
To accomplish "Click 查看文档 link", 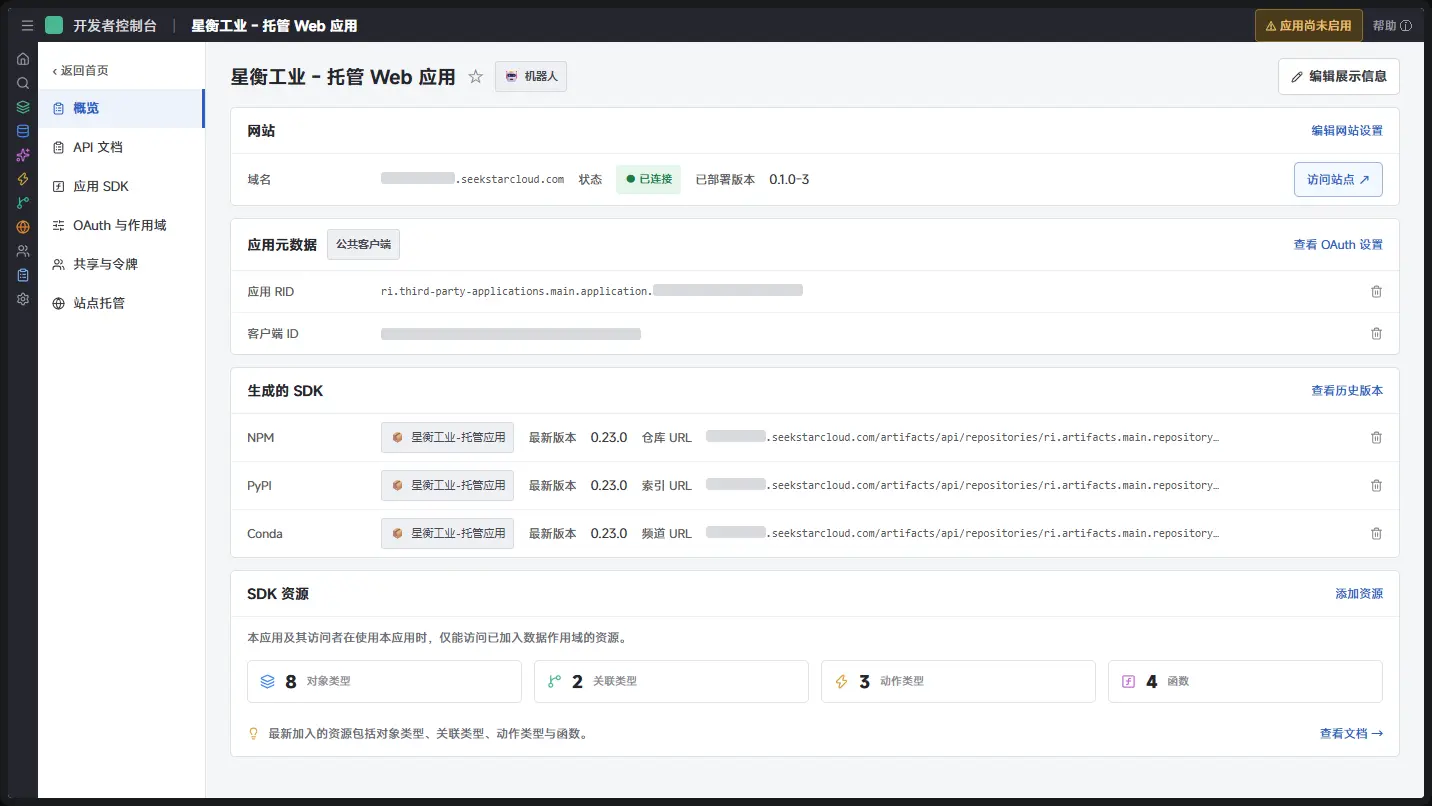I will pos(1351,733).
